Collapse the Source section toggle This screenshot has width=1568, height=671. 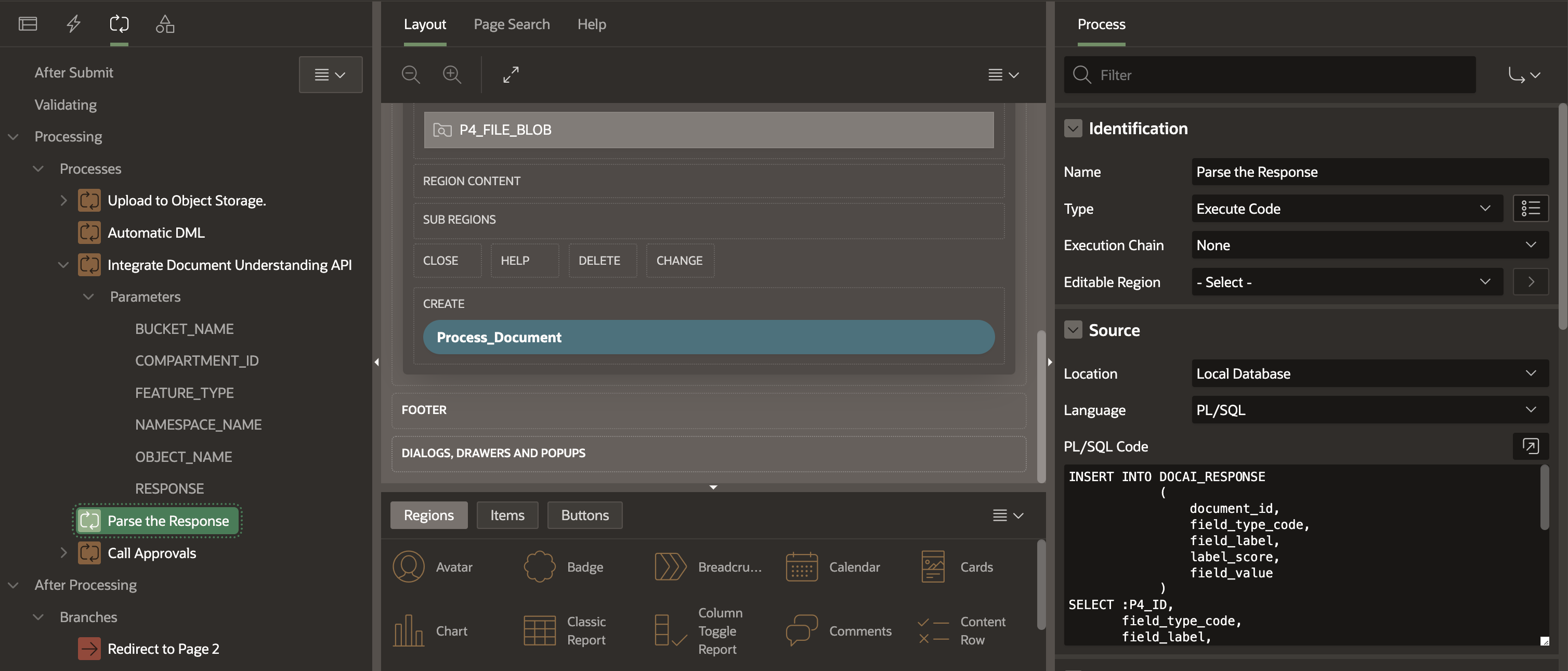point(1073,330)
